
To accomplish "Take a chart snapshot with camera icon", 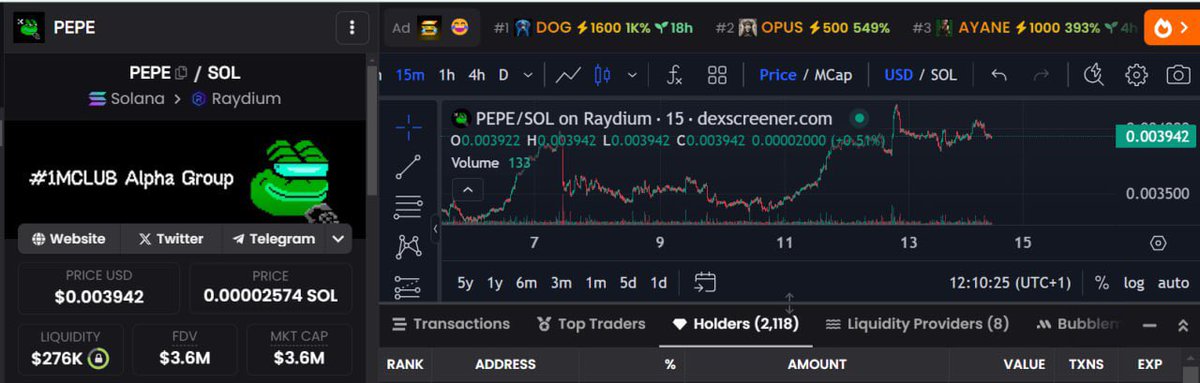I will click(x=1179, y=75).
